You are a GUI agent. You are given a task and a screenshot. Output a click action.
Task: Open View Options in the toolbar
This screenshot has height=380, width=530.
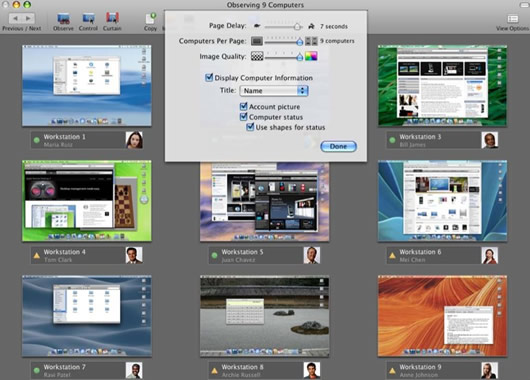coord(512,18)
